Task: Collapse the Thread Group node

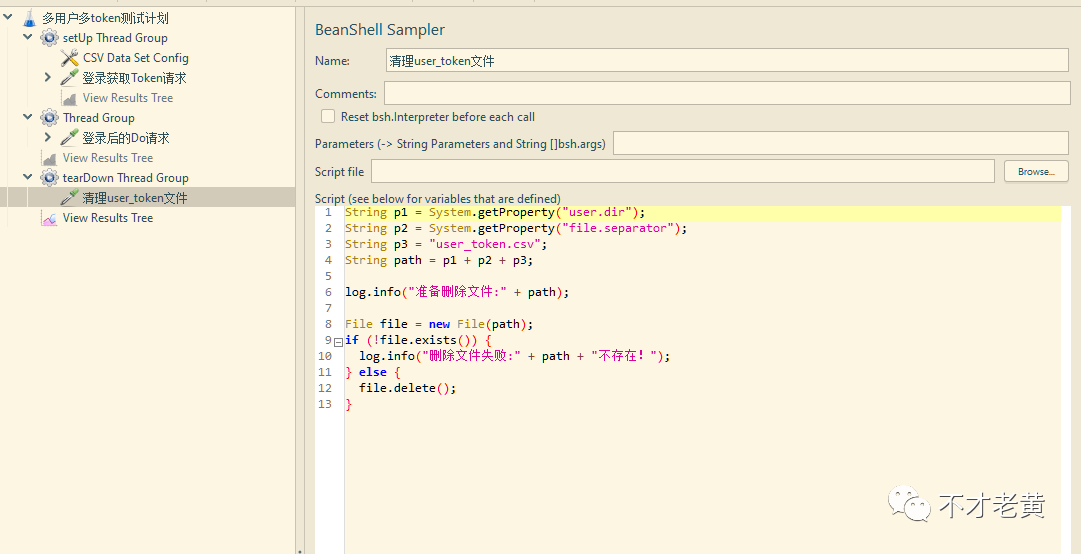Action: point(28,117)
